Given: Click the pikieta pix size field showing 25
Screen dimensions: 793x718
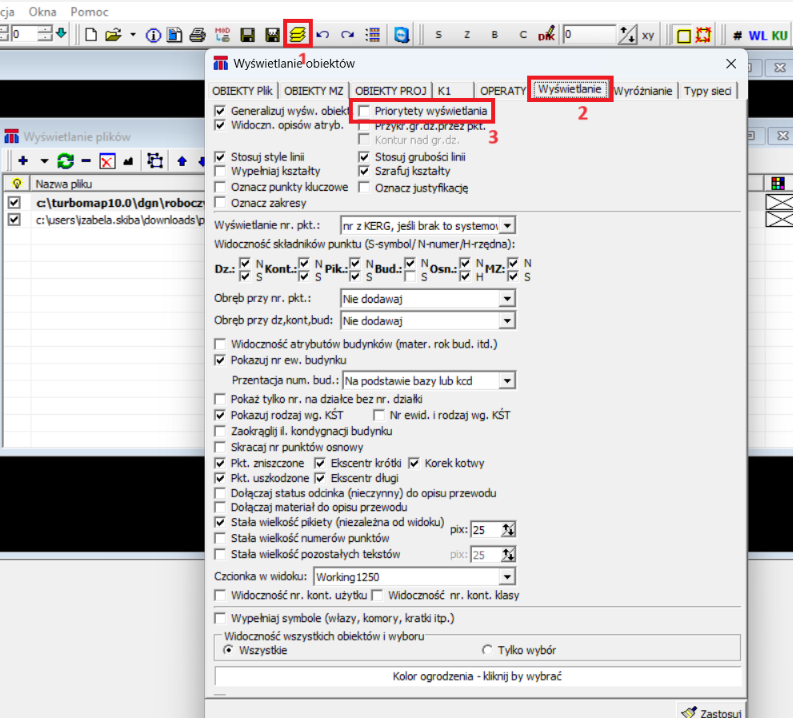Looking at the screenshot, I should (x=485, y=529).
